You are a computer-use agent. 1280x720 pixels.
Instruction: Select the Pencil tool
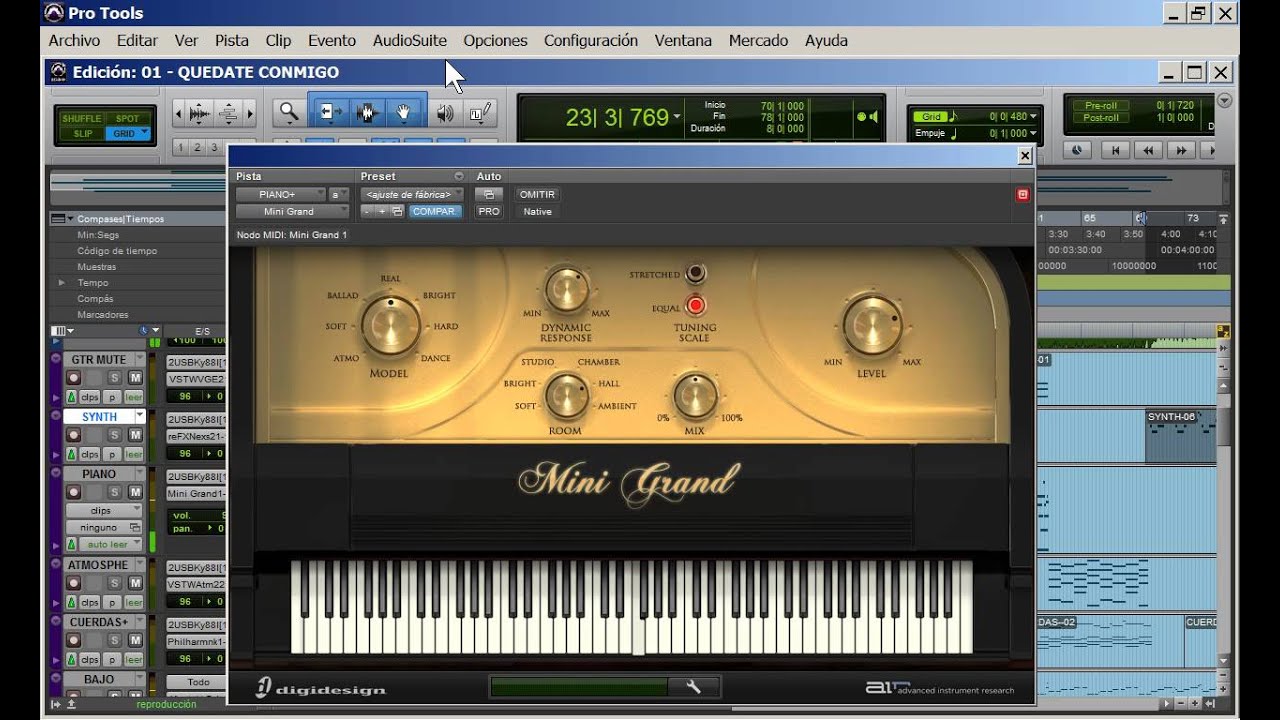479,113
